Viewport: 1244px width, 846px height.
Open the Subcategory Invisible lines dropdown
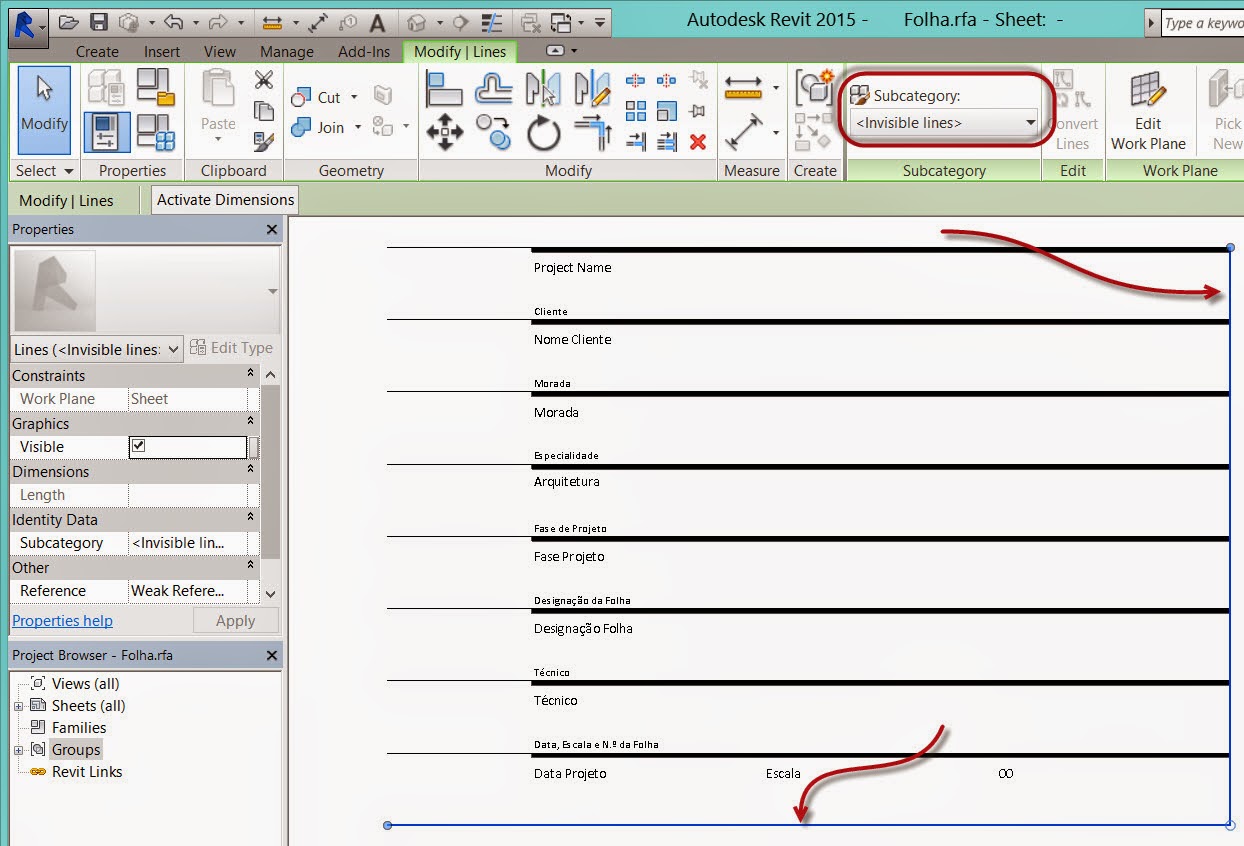coord(1031,122)
